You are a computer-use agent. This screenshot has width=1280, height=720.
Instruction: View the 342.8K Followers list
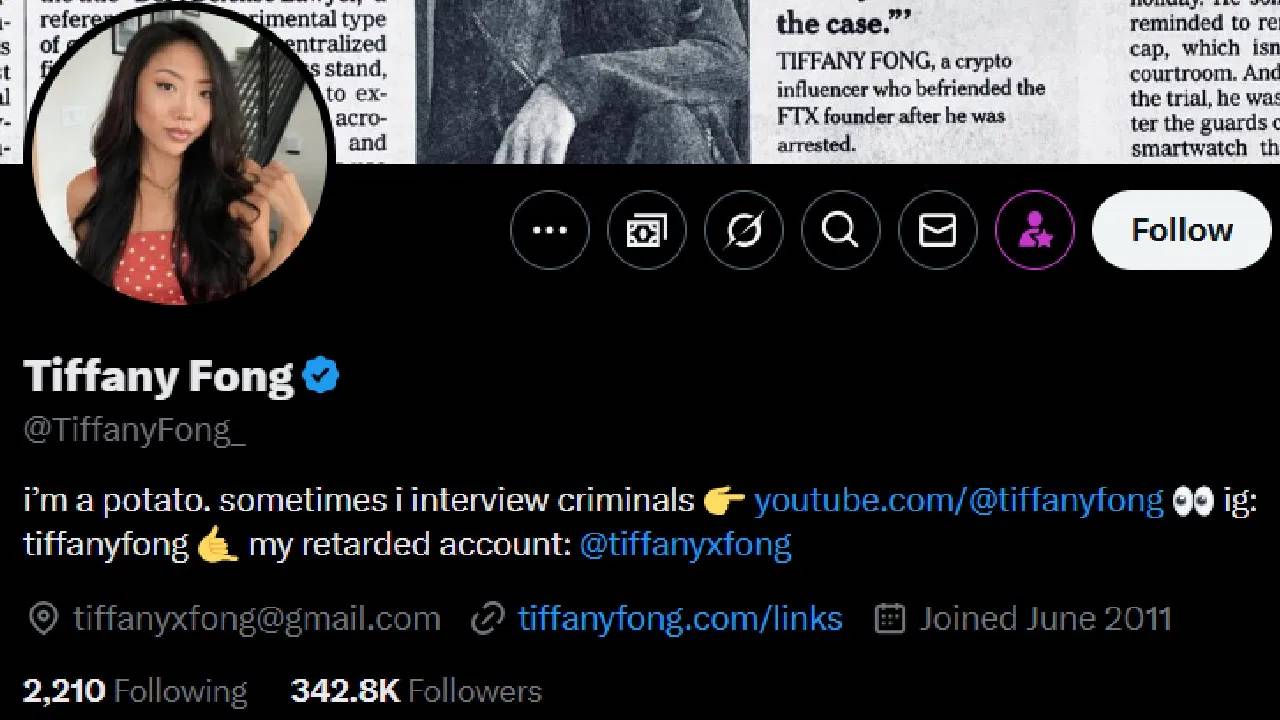[416, 691]
